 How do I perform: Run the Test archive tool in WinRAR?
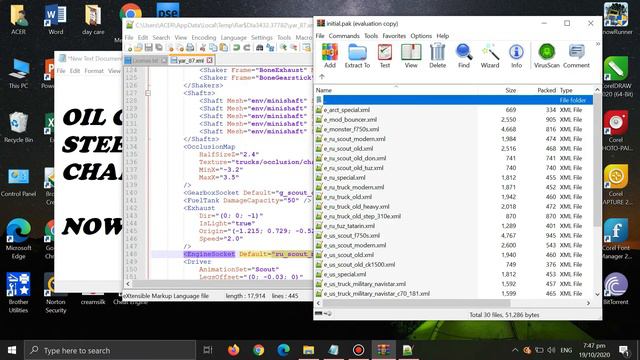pyautogui.click(x=384, y=56)
